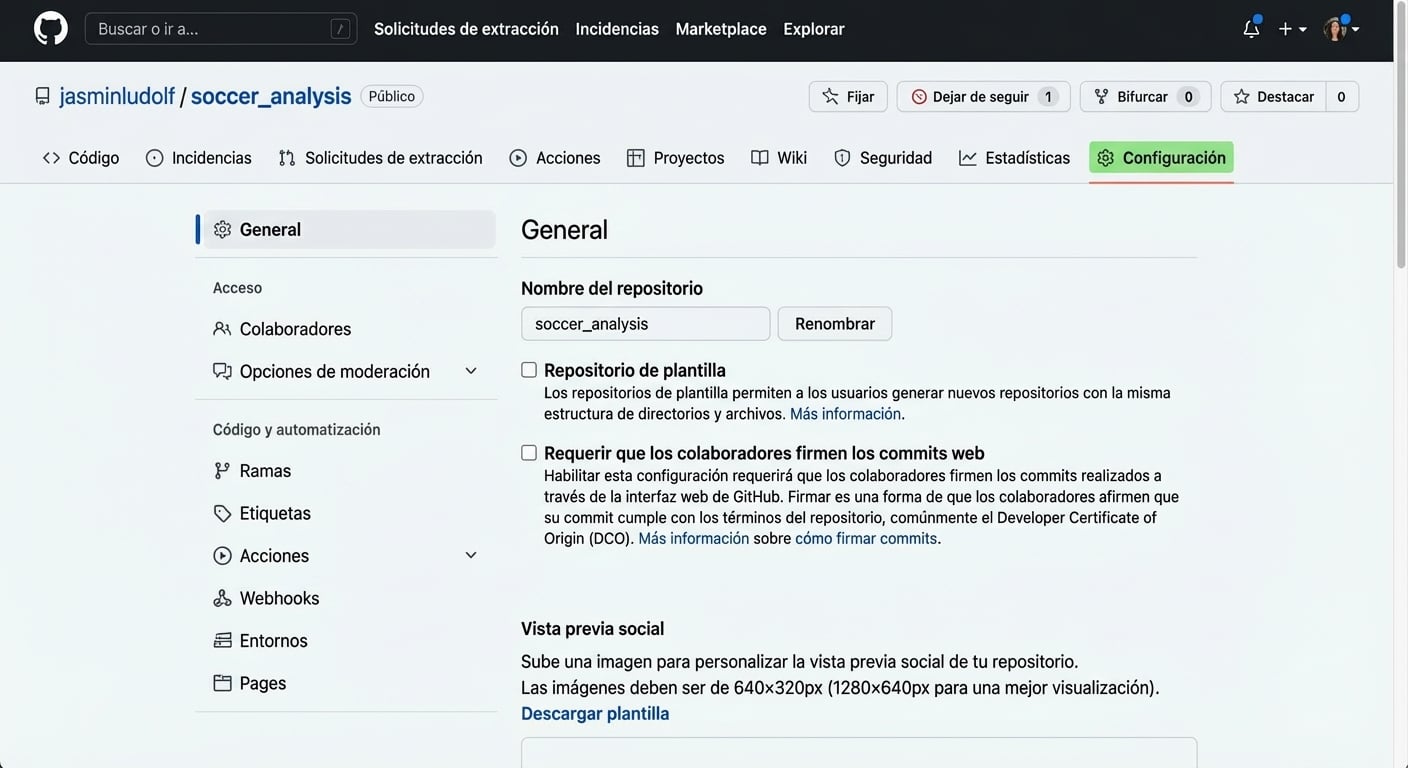Open the user avatar menu
The image size is (1408, 768).
coord(1335,29)
